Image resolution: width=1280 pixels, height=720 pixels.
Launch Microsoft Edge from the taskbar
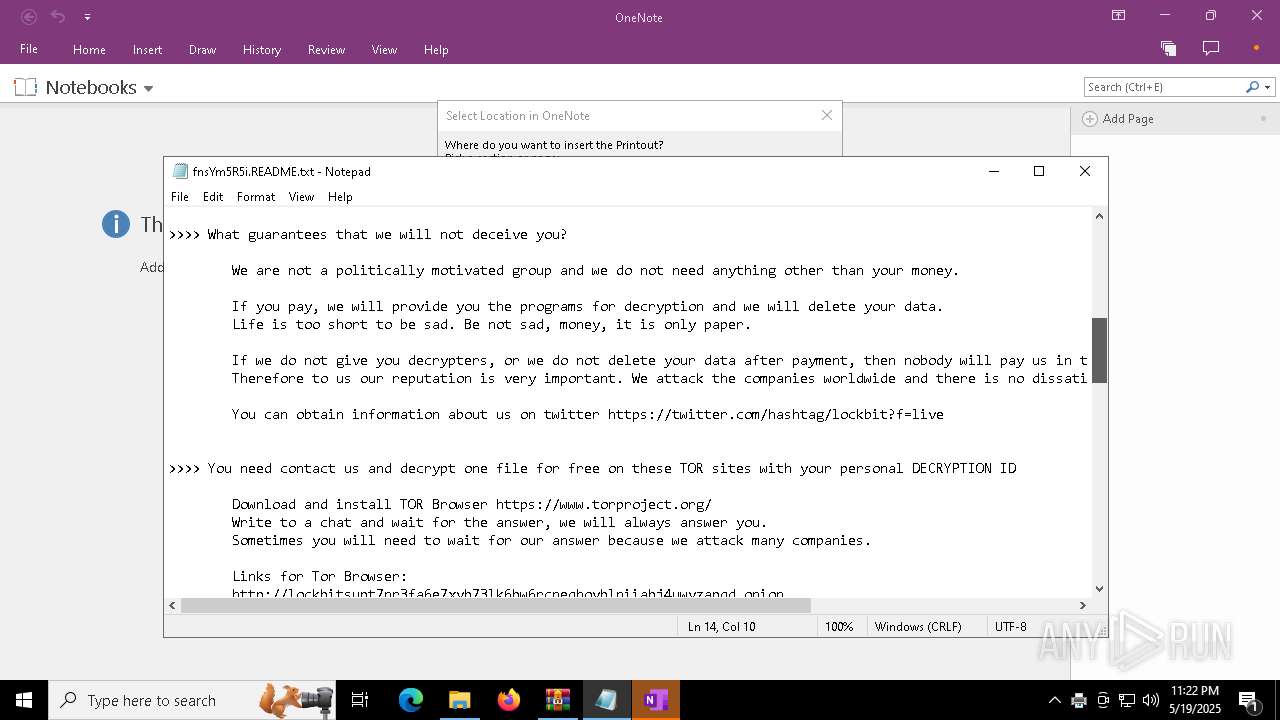coord(411,700)
